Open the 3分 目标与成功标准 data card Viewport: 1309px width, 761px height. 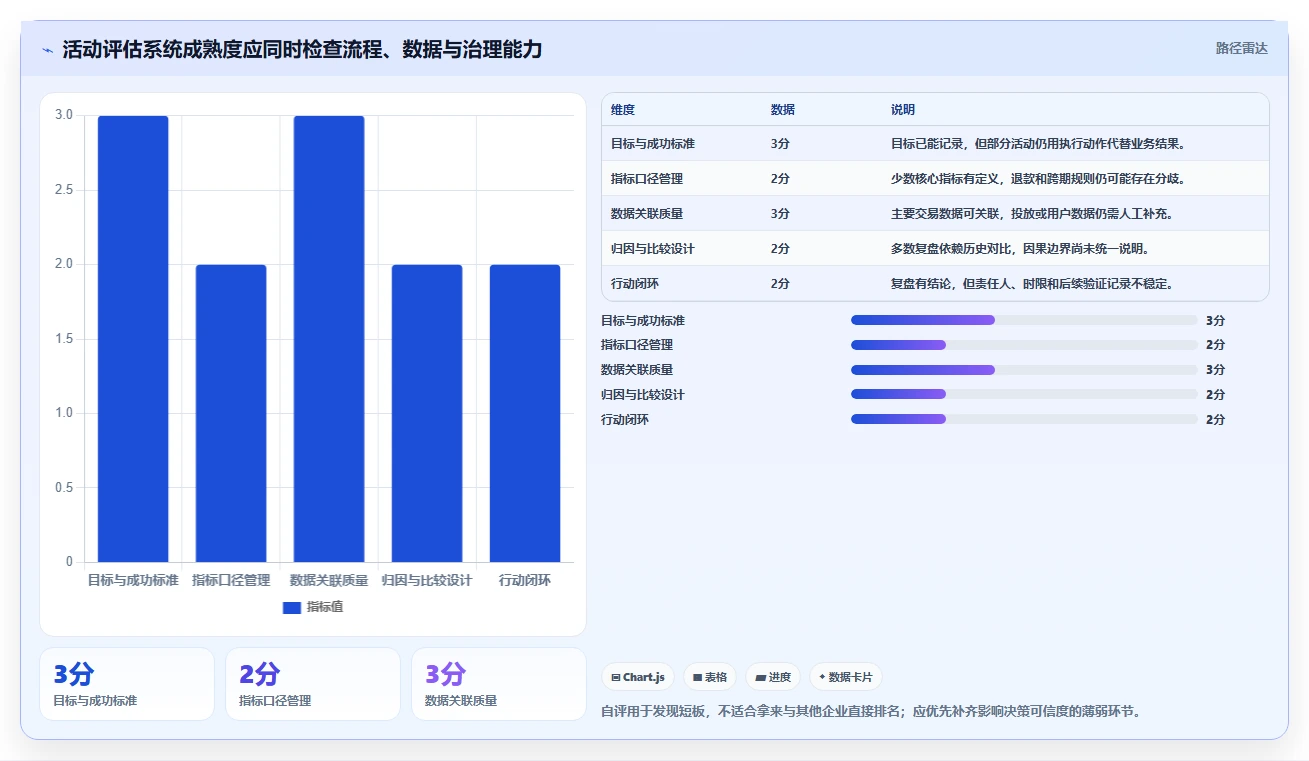point(127,684)
